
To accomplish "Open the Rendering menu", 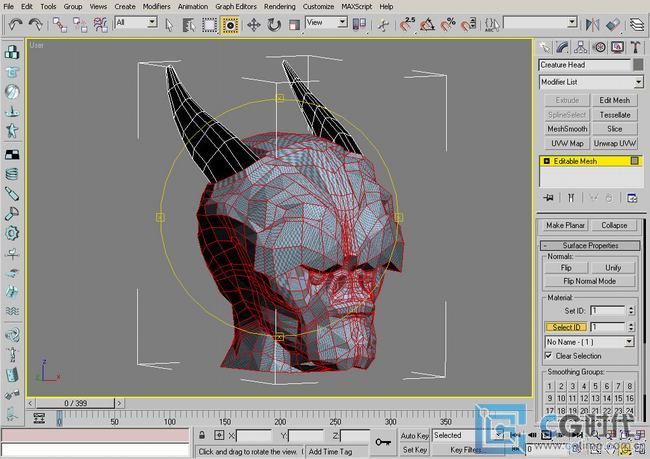I will pos(280,7).
